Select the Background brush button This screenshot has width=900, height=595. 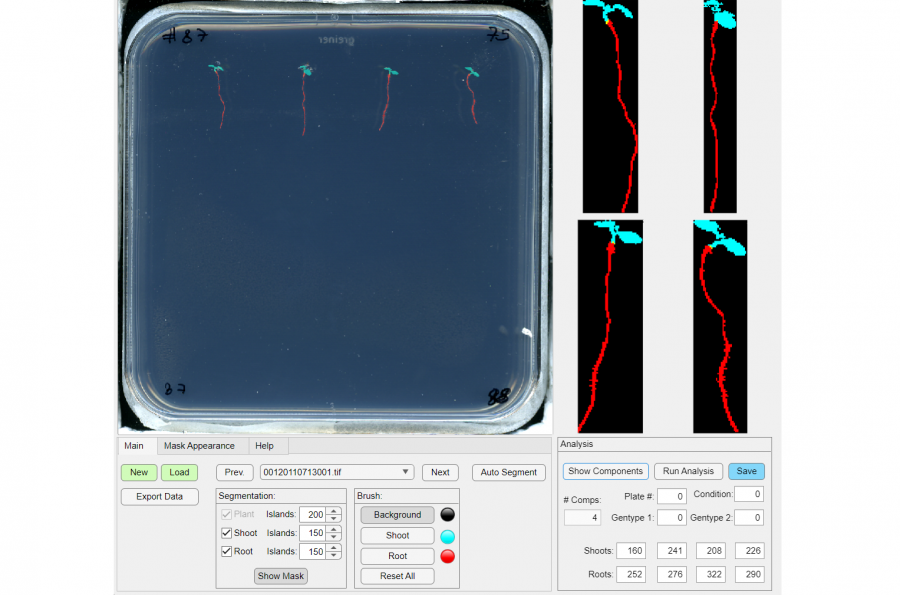tap(397, 515)
